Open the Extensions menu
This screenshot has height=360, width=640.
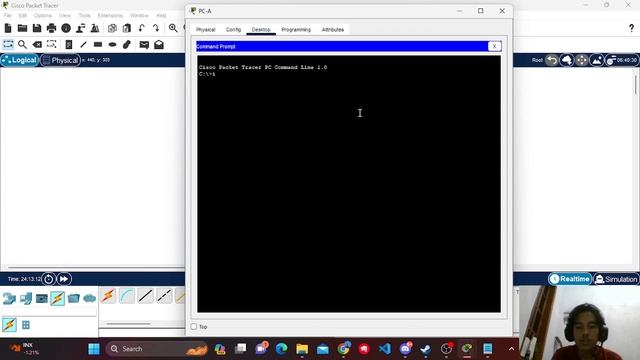point(110,16)
